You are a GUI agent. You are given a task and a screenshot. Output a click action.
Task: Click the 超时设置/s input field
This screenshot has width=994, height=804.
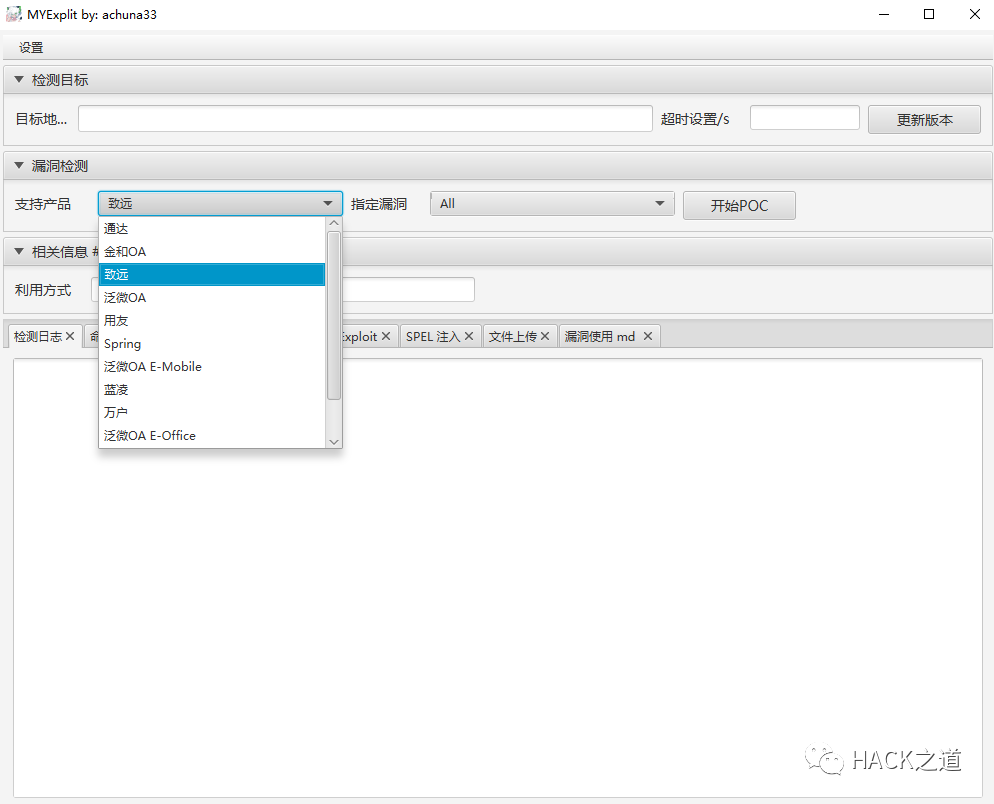(804, 118)
